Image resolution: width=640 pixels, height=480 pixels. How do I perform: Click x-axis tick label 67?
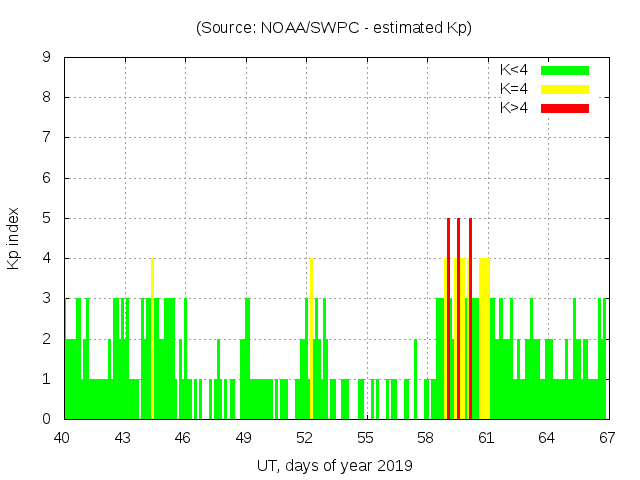click(606, 438)
